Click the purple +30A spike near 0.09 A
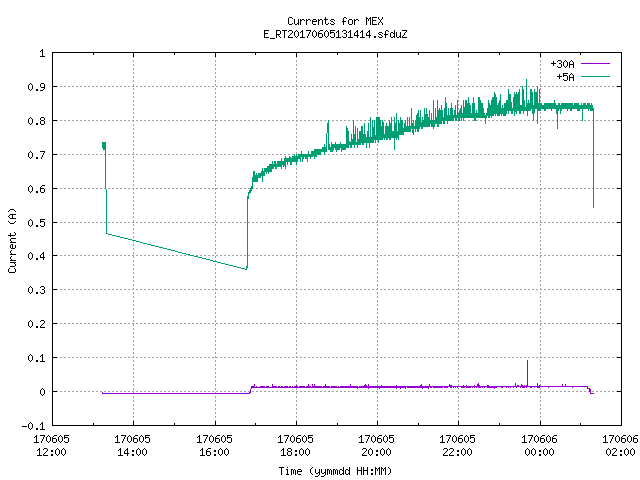The image size is (640, 480). (527, 372)
